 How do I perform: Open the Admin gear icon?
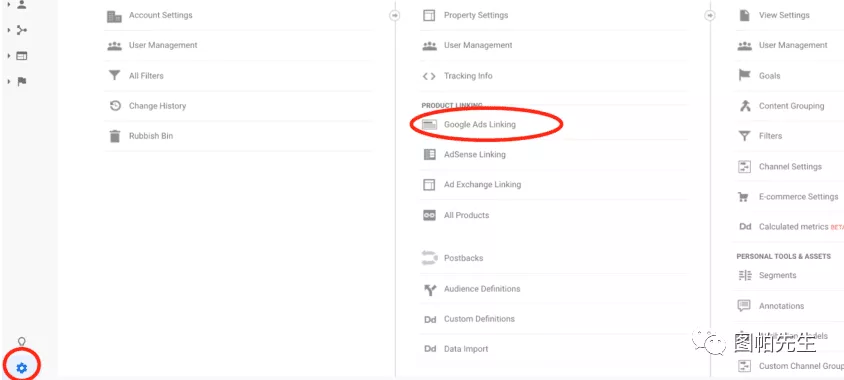[22, 368]
